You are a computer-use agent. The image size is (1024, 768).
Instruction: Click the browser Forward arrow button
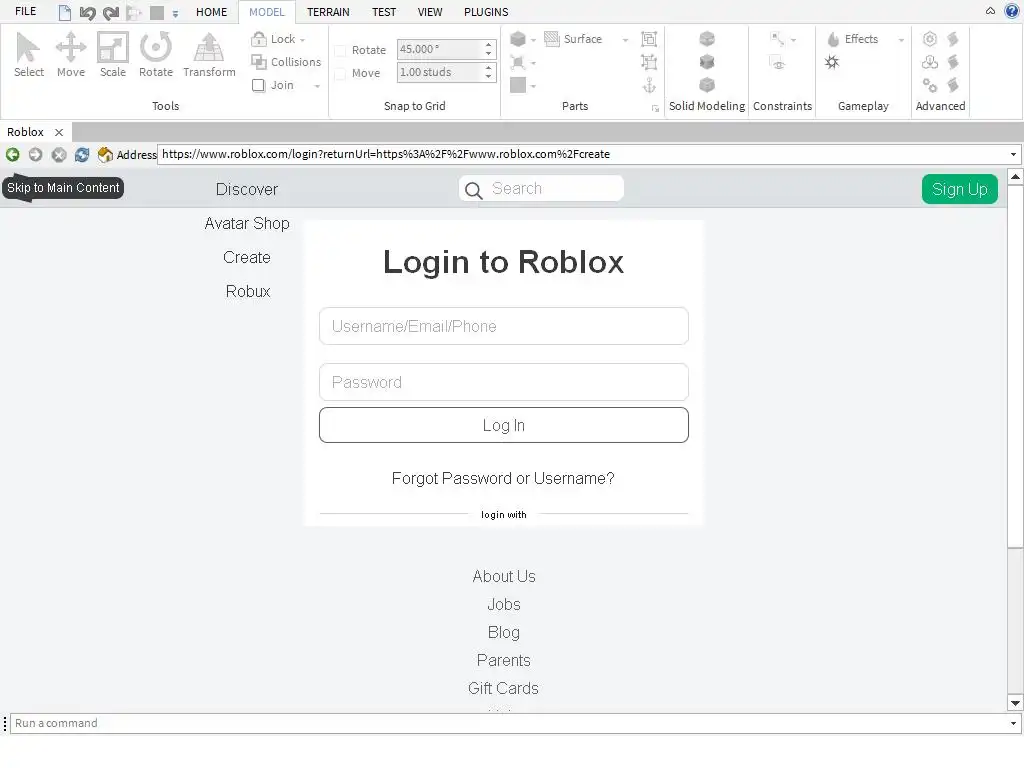35,155
